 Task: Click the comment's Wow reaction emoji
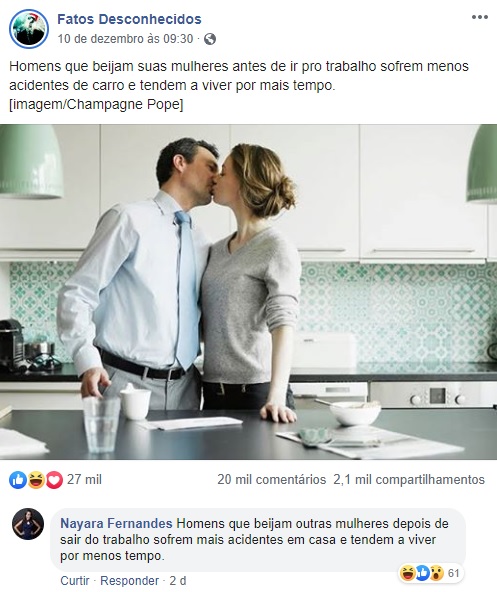(x=437, y=573)
